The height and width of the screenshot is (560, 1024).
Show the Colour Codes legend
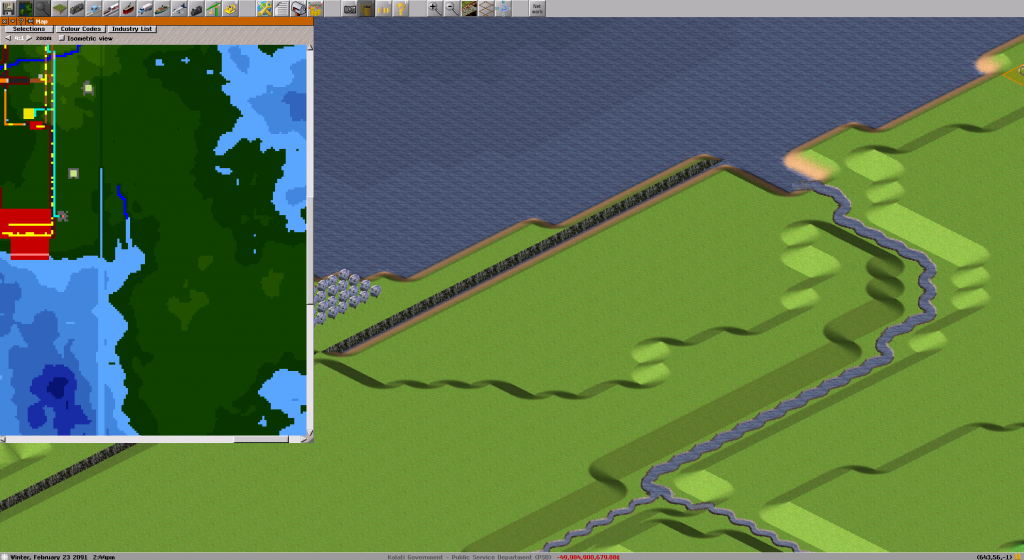(x=80, y=29)
